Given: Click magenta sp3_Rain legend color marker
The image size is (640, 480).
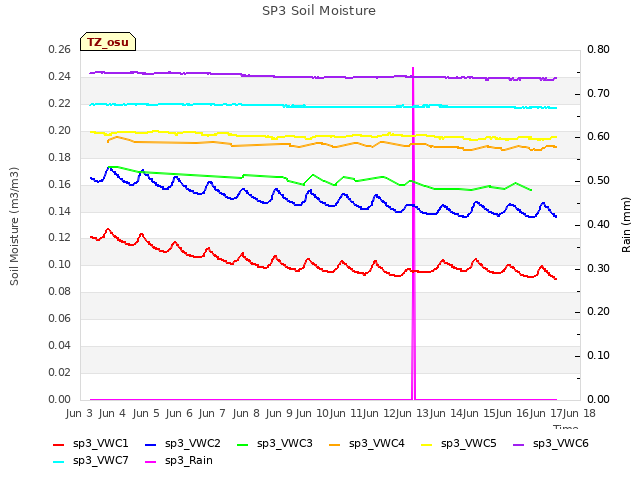Looking at the screenshot, I should tap(151, 462).
